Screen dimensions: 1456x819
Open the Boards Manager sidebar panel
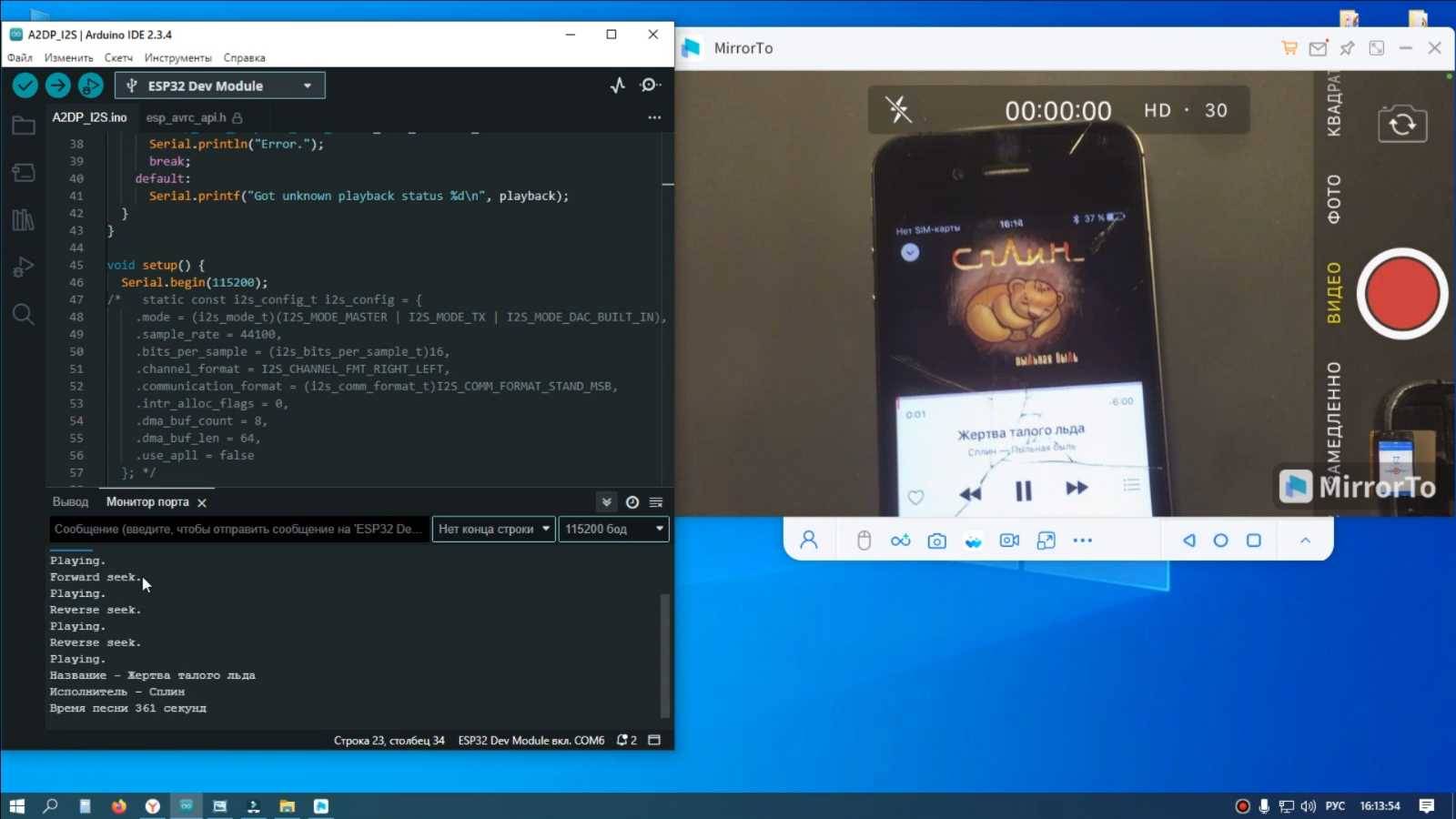point(23,172)
